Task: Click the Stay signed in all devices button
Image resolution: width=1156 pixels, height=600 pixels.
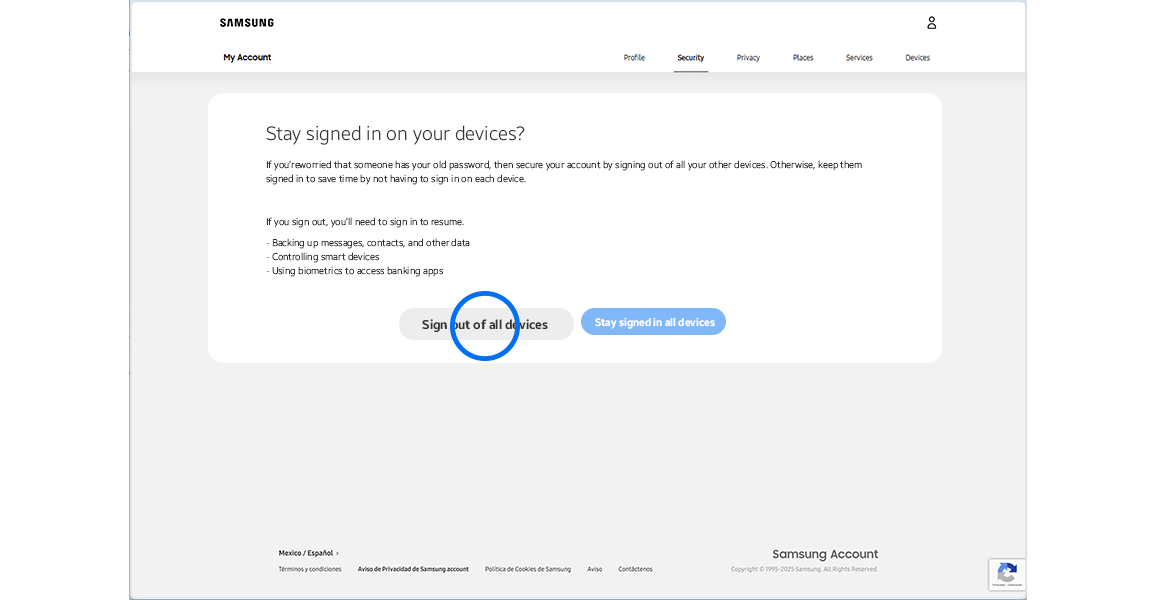Action: [653, 321]
